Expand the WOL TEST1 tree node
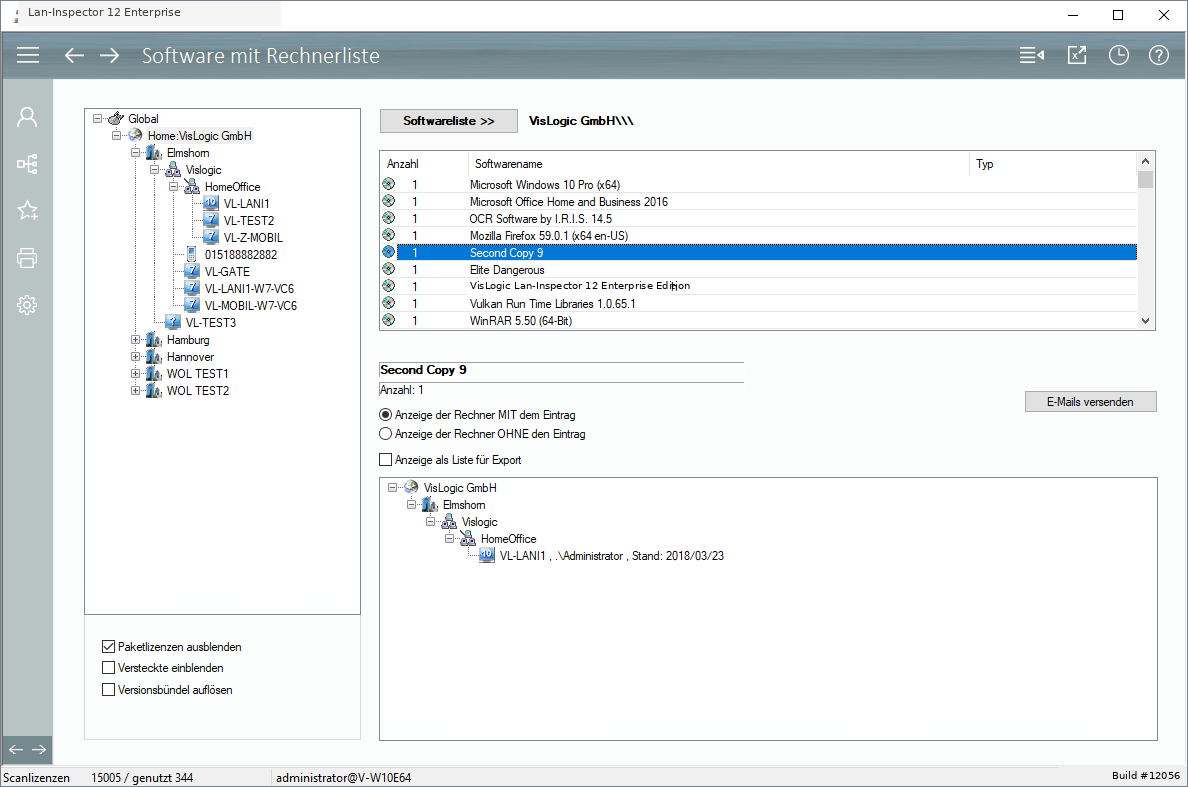This screenshot has width=1188, height=787. pyautogui.click(x=136, y=373)
